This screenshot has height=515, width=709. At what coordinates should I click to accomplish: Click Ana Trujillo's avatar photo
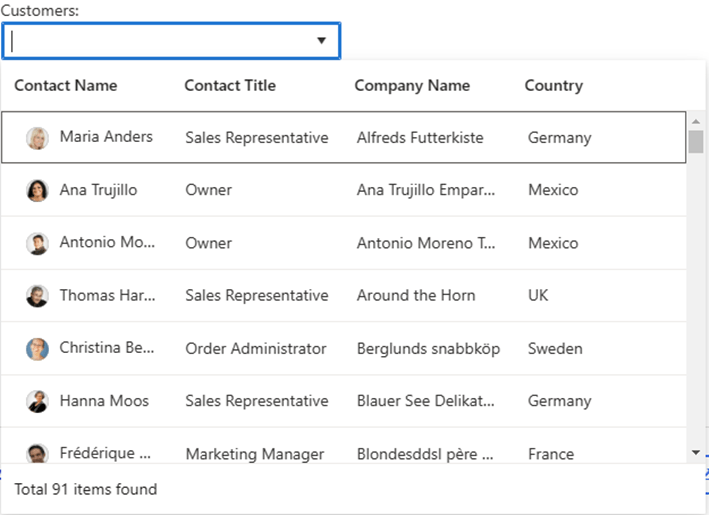point(37,190)
